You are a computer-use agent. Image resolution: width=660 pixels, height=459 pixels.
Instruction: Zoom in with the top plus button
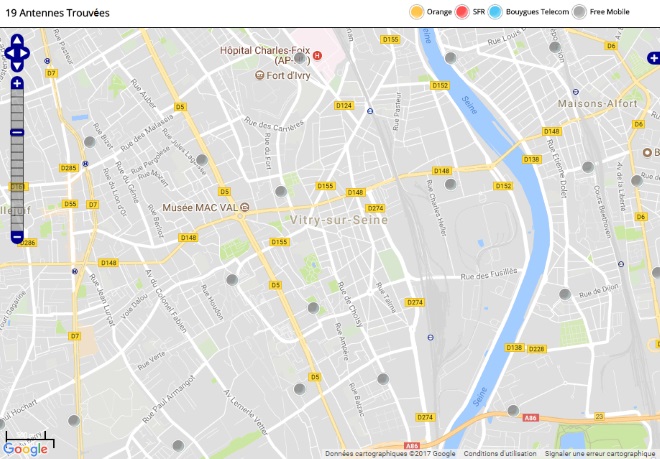point(17,83)
